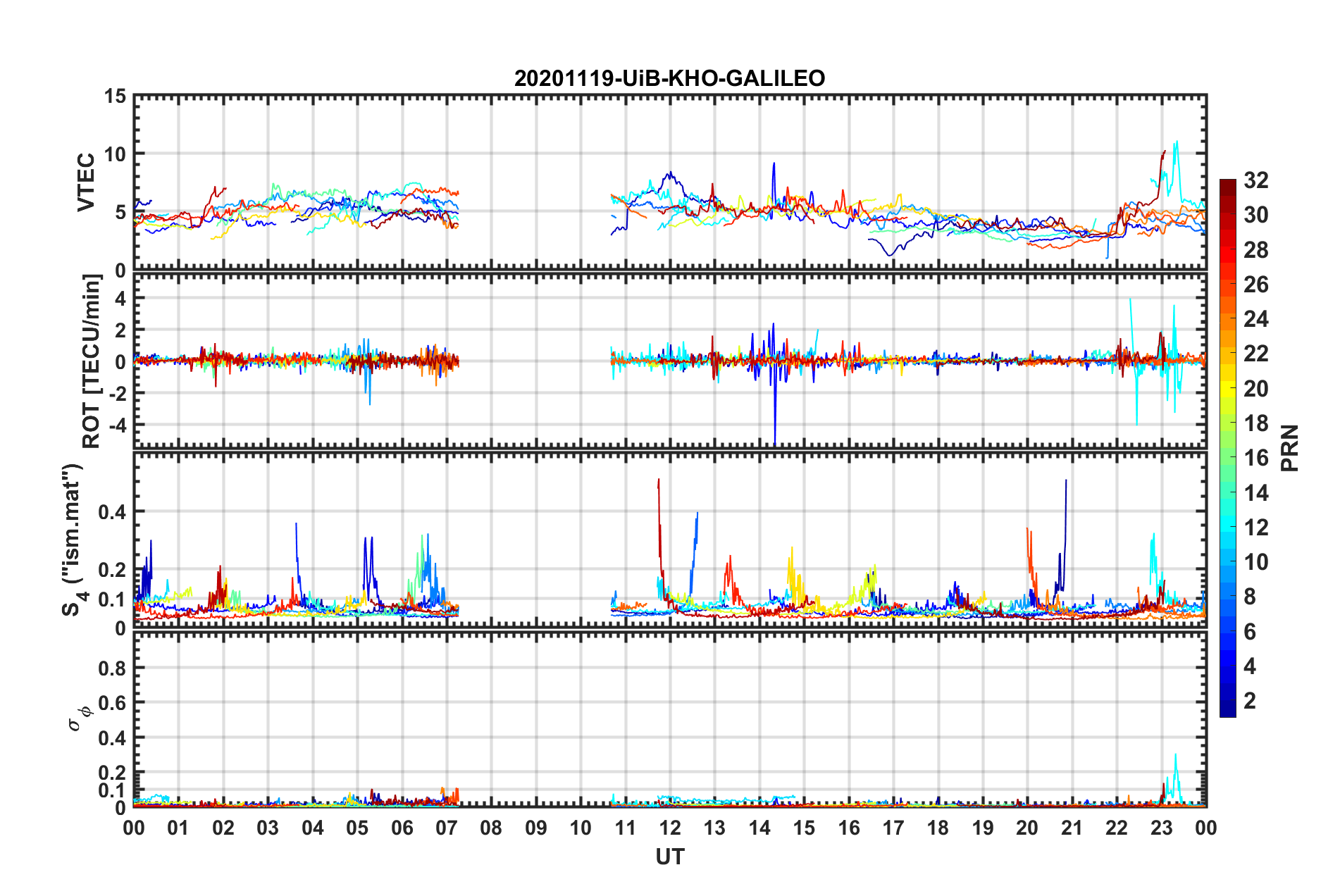Click the "23" hour tick on UT axis

1162,828
